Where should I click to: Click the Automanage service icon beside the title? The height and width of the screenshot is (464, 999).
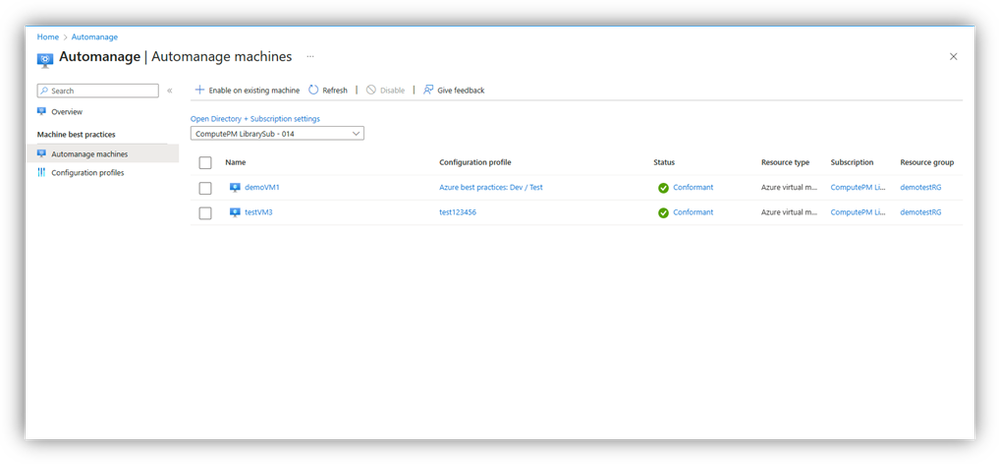45,61
